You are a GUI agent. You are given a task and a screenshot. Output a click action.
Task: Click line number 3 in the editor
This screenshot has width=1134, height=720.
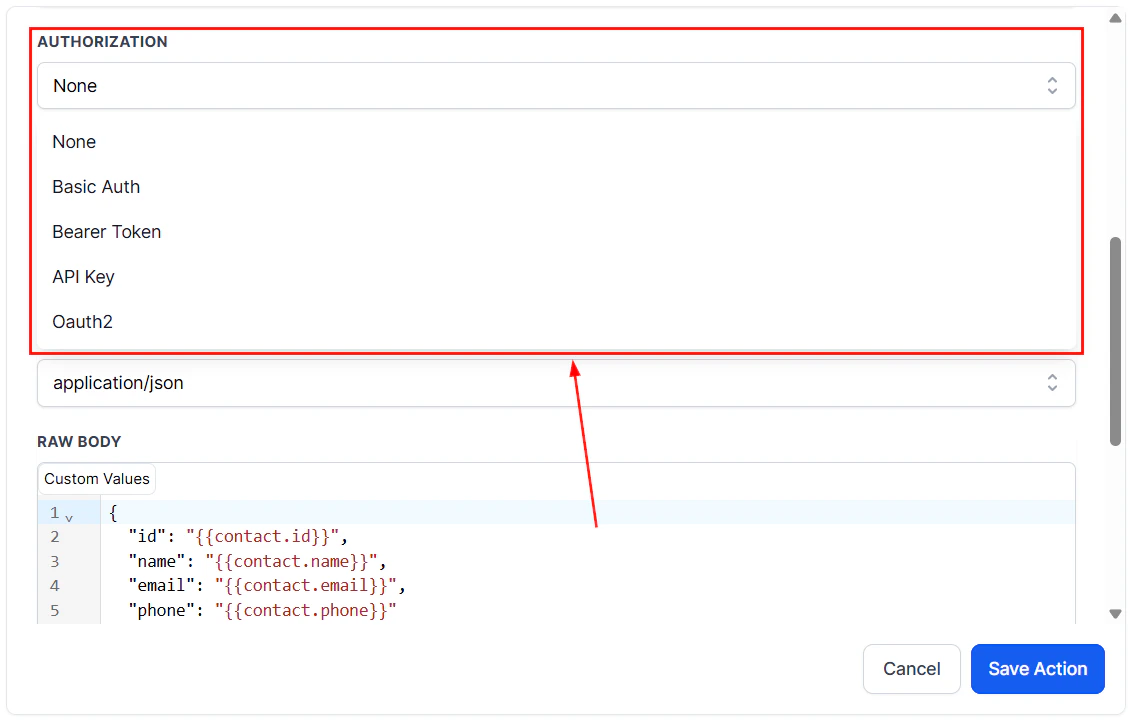click(54, 561)
